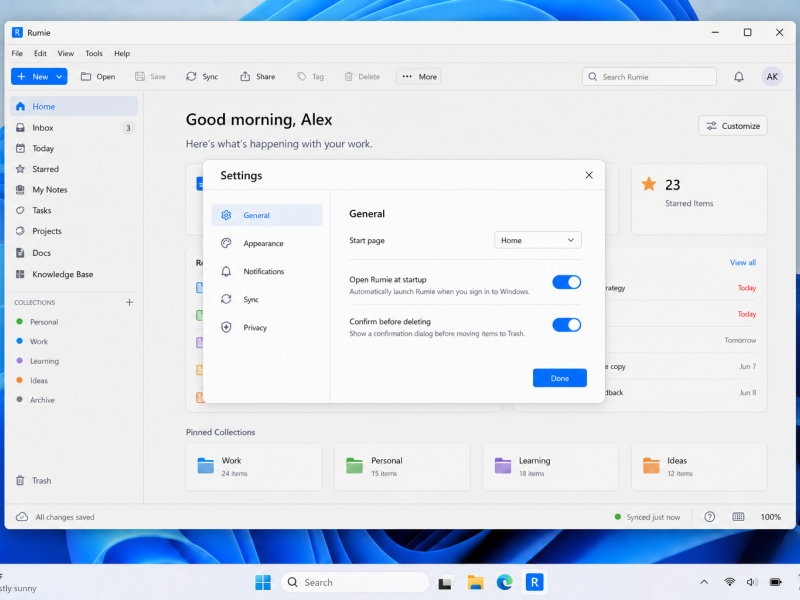The height and width of the screenshot is (600, 800).
Task: Open the AK profile avatar
Action: tap(772, 77)
